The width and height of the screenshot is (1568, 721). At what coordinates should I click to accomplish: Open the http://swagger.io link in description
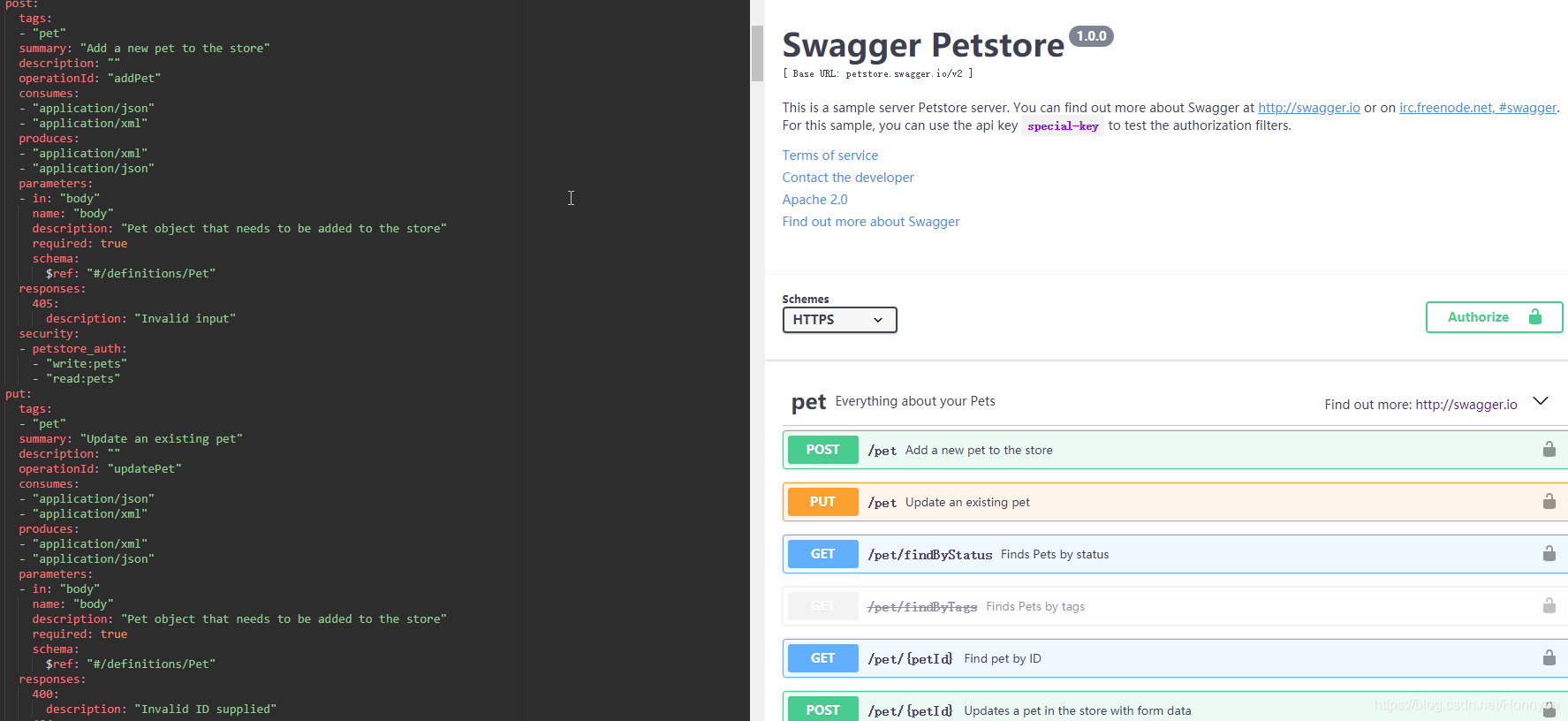[x=1308, y=108]
